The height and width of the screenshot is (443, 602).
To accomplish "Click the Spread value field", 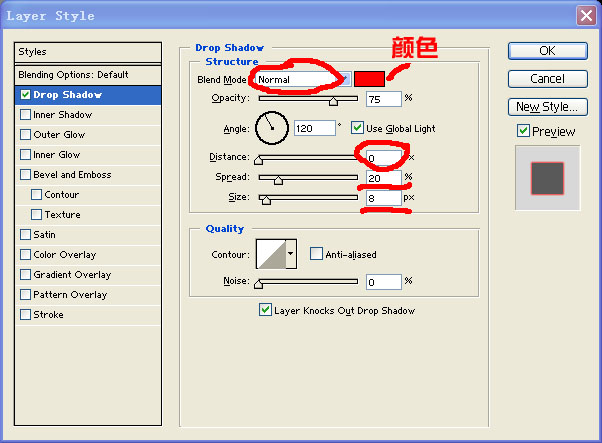I will point(384,178).
